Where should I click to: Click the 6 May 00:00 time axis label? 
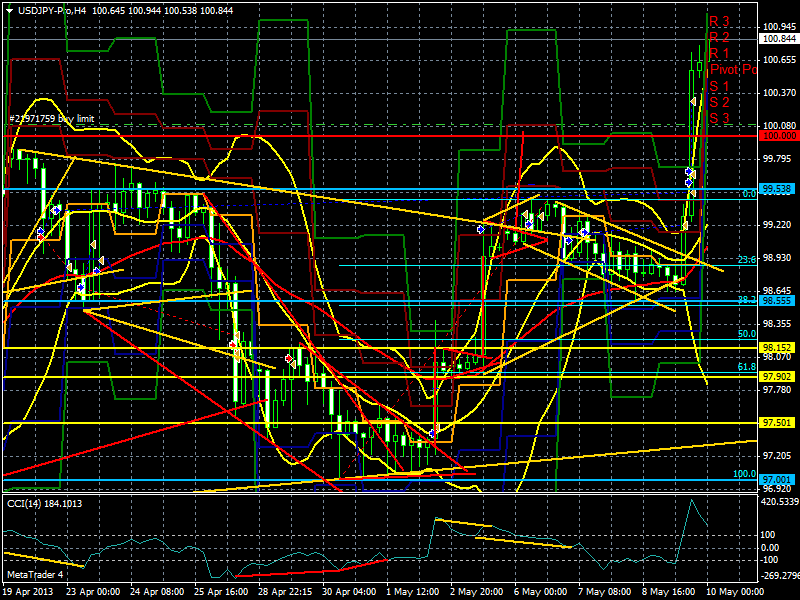540,592
